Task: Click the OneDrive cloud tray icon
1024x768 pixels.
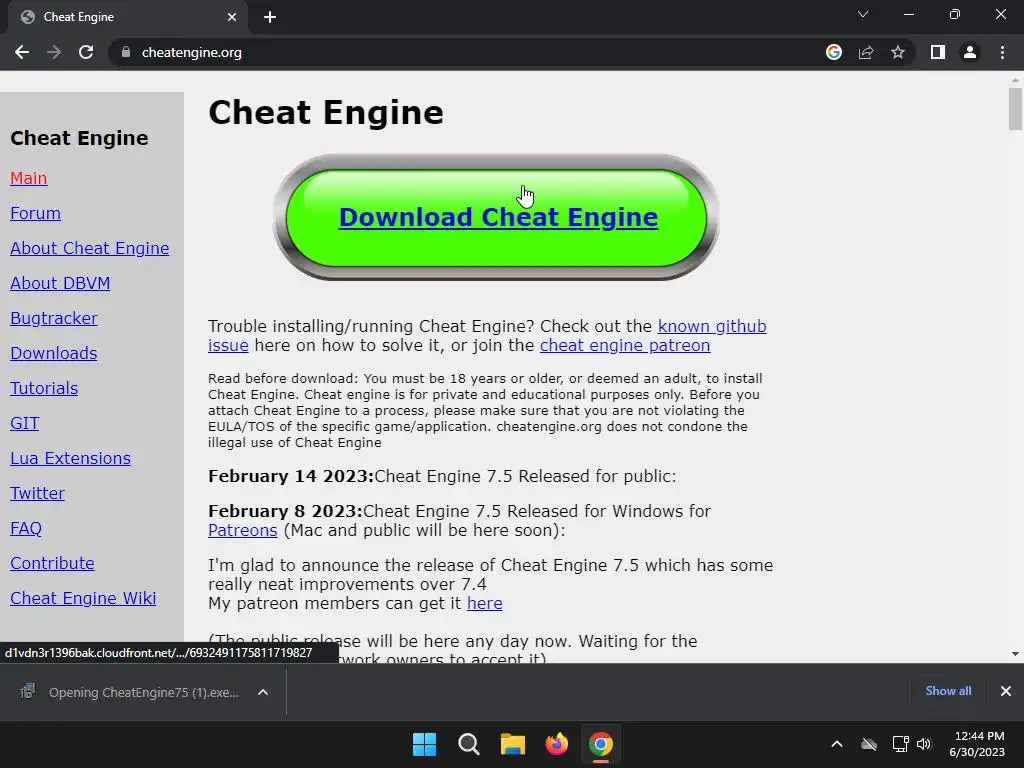Action: point(869,744)
